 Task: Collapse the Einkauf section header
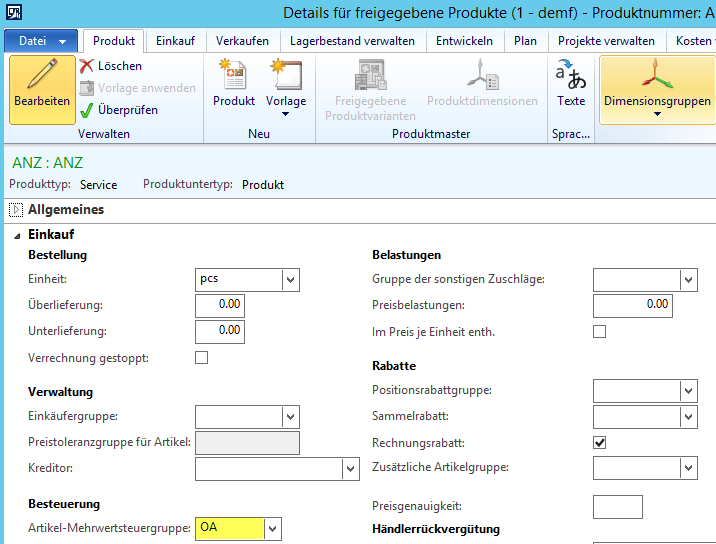pyautogui.click(x=16, y=234)
